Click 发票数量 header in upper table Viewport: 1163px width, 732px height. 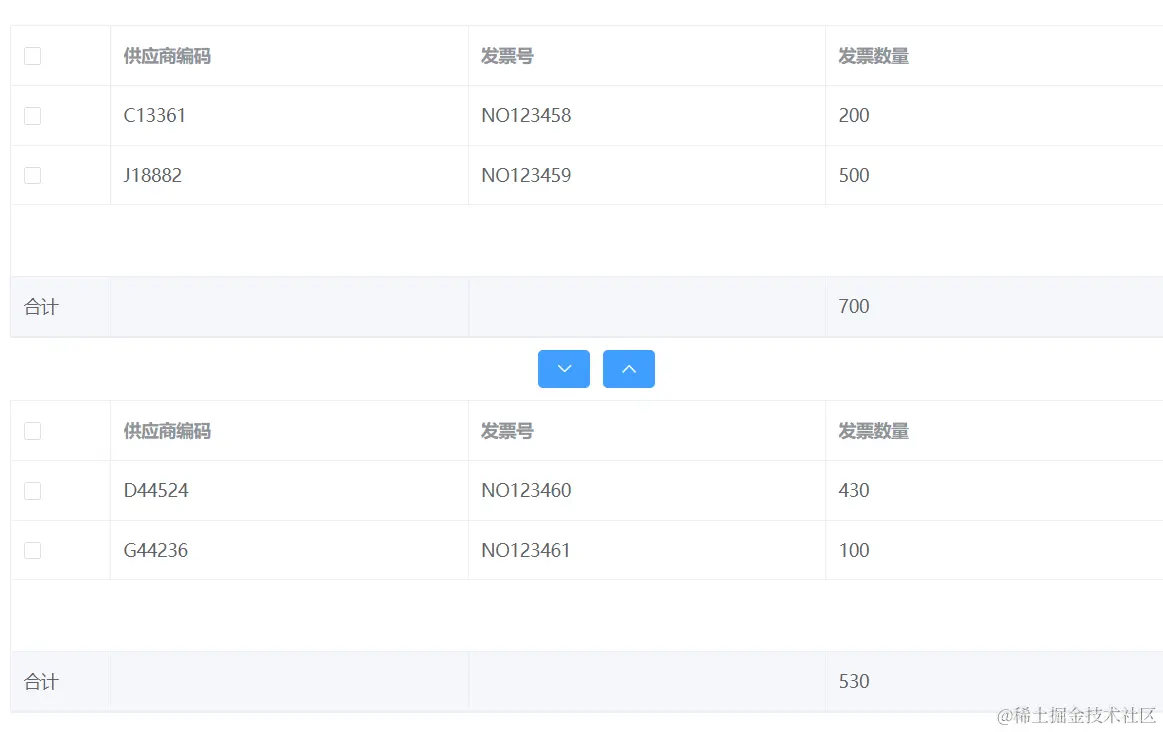[x=874, y=56]
